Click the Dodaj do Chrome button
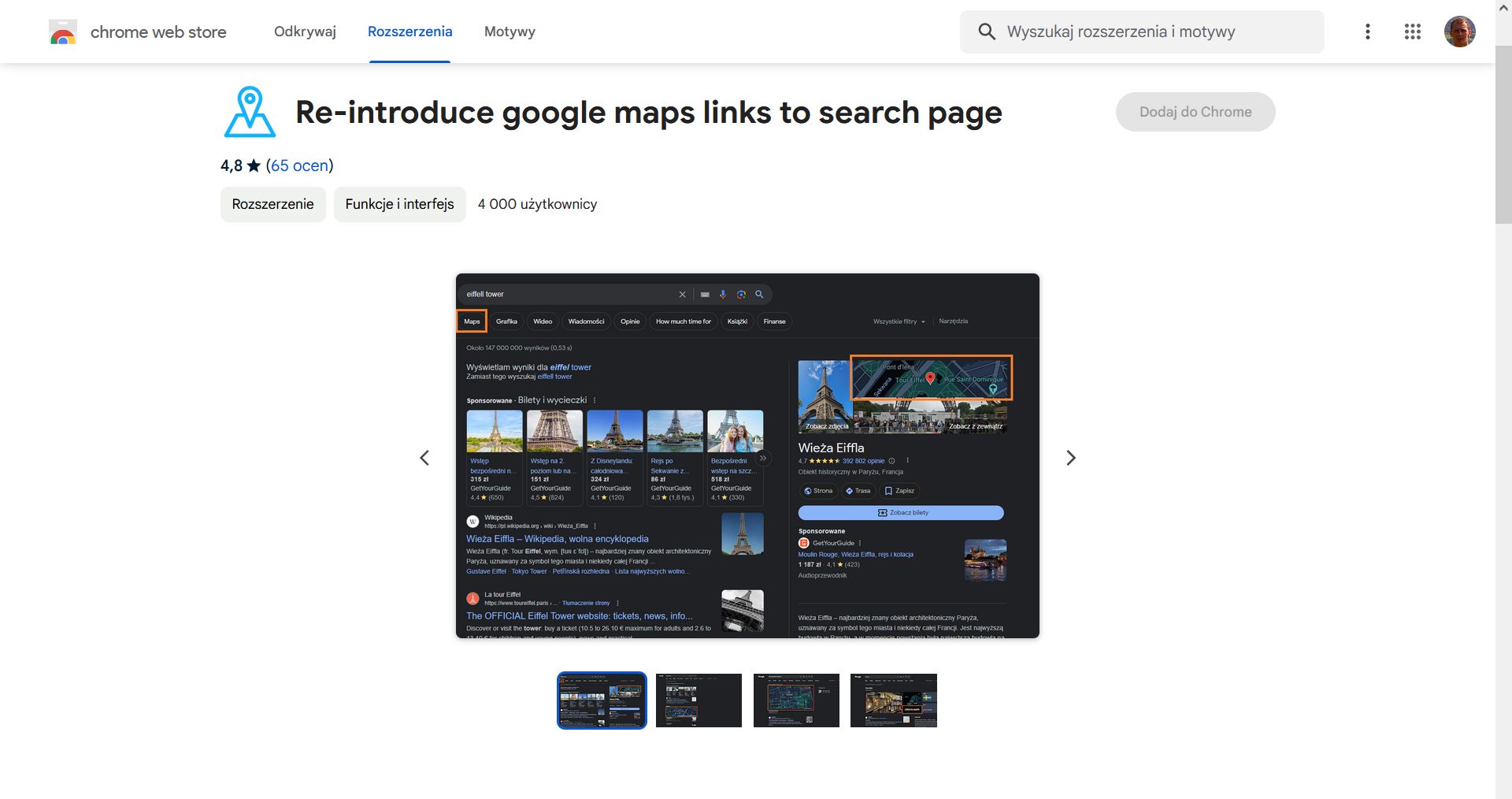The height and width of the screenshot is (799, 1512). (x=1195, y=112)
